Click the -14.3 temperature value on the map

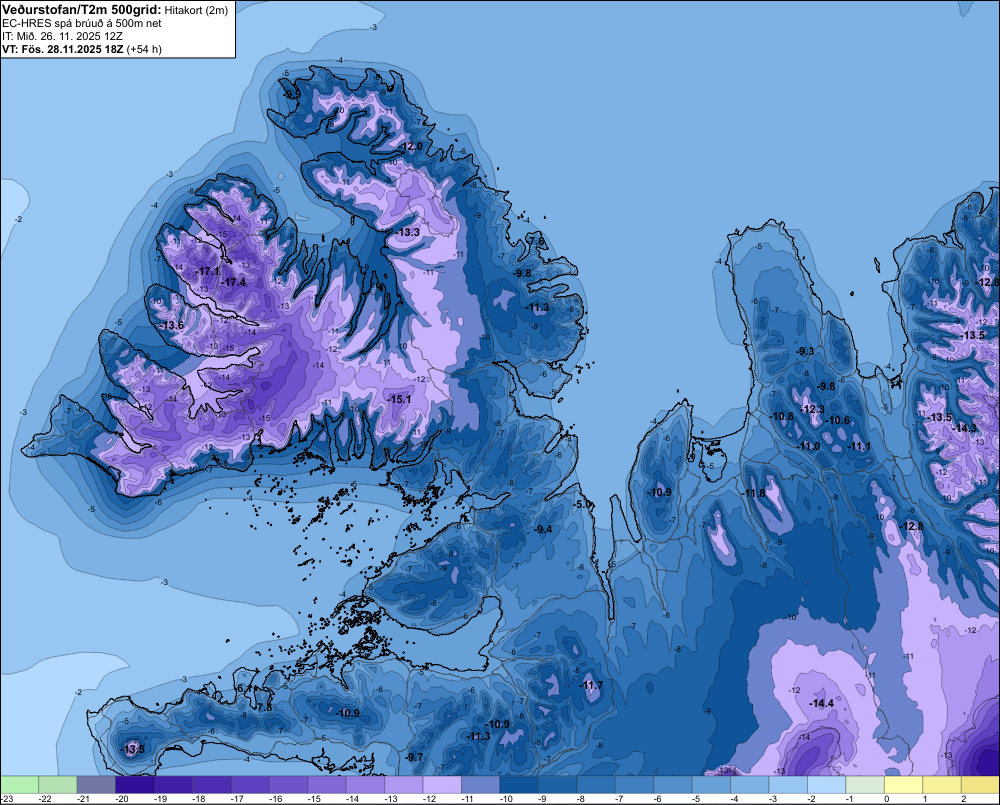964,428
